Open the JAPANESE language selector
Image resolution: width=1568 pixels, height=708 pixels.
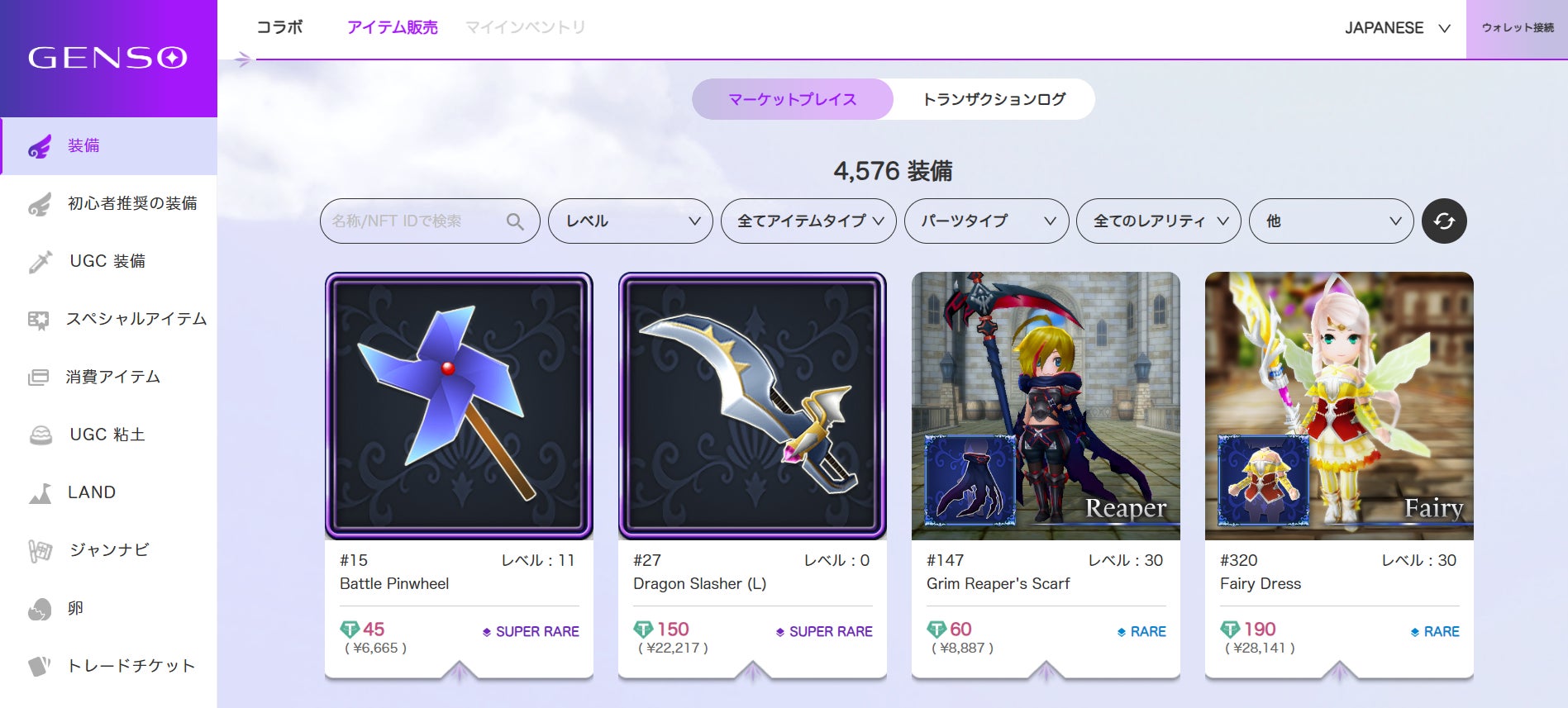pyautogui.click(x=1398, y=28)
